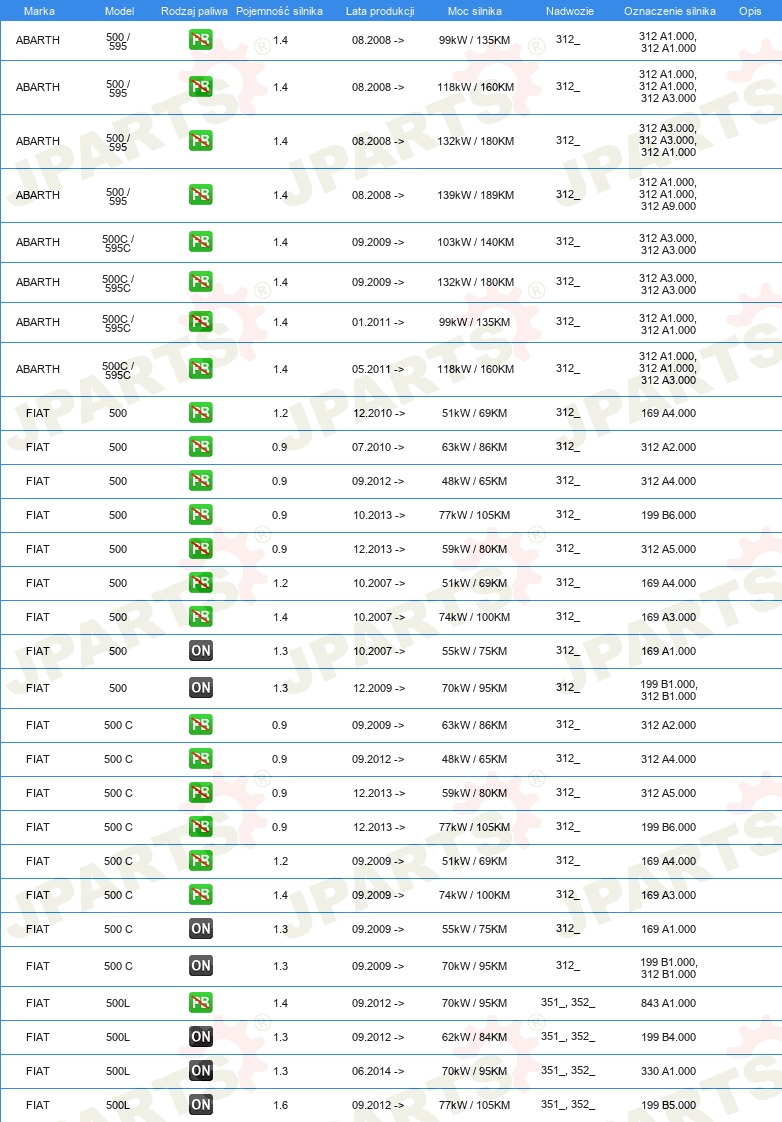Click the 312 A9.000 engine code

668,206
